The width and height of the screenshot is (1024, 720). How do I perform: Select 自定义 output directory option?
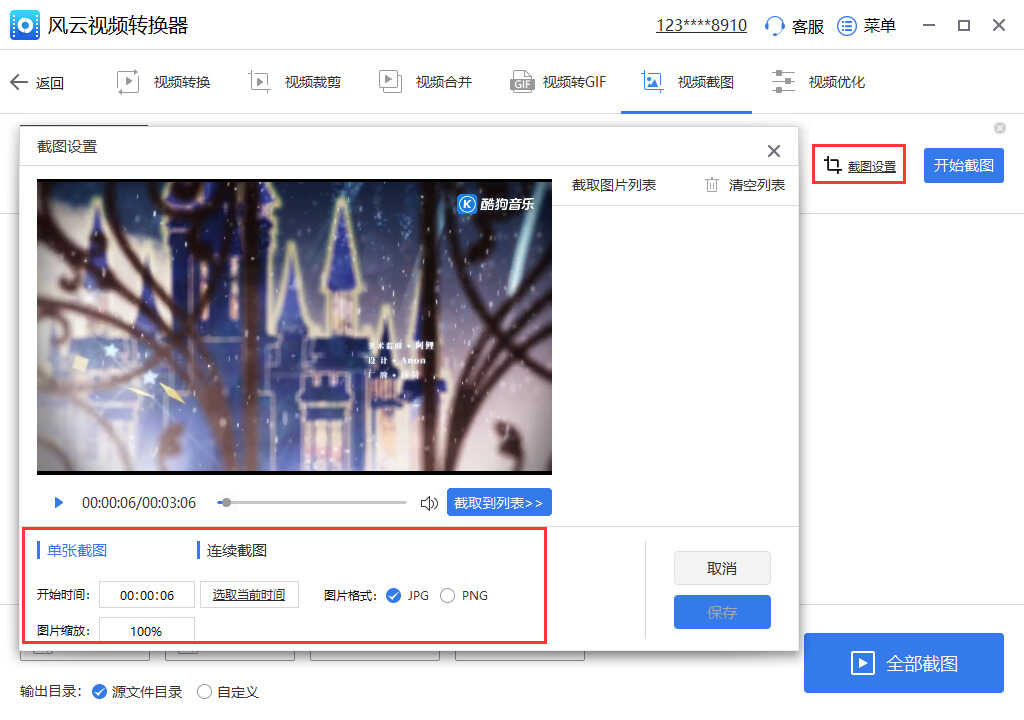204,691
